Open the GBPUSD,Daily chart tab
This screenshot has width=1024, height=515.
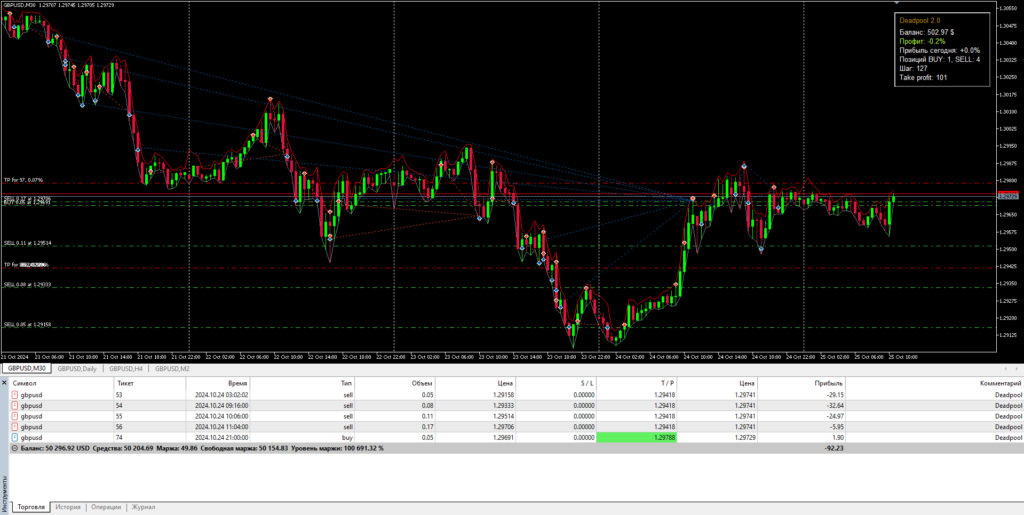point(77,369)
